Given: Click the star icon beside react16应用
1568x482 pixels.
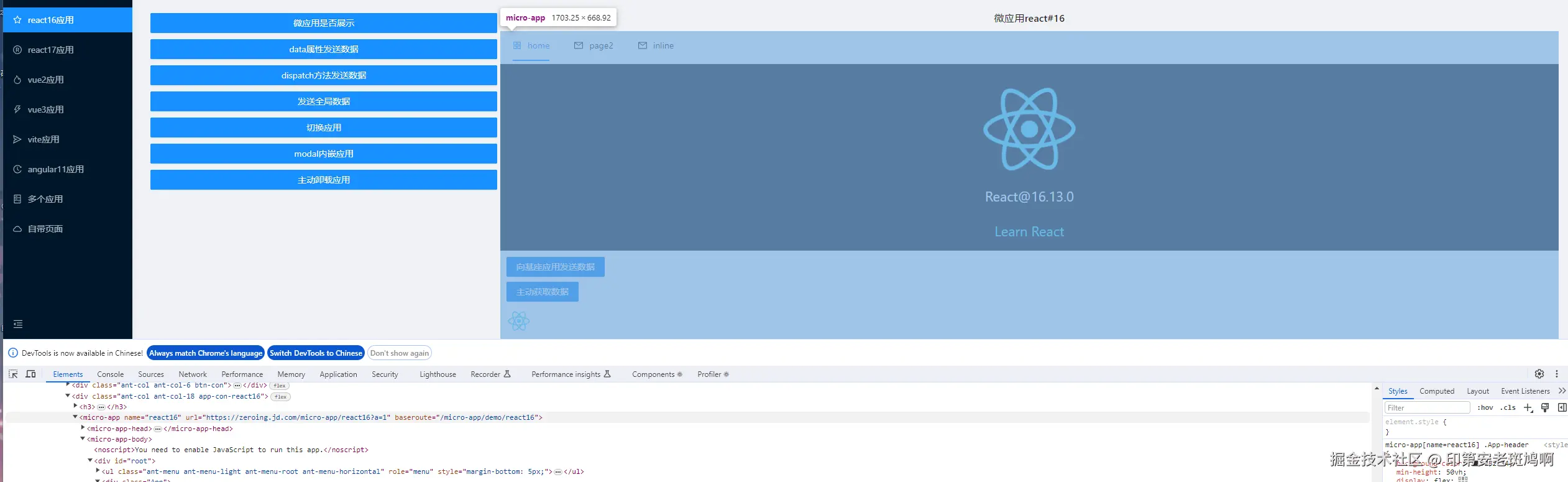Looking at the screenshot, I should (17, 20).
